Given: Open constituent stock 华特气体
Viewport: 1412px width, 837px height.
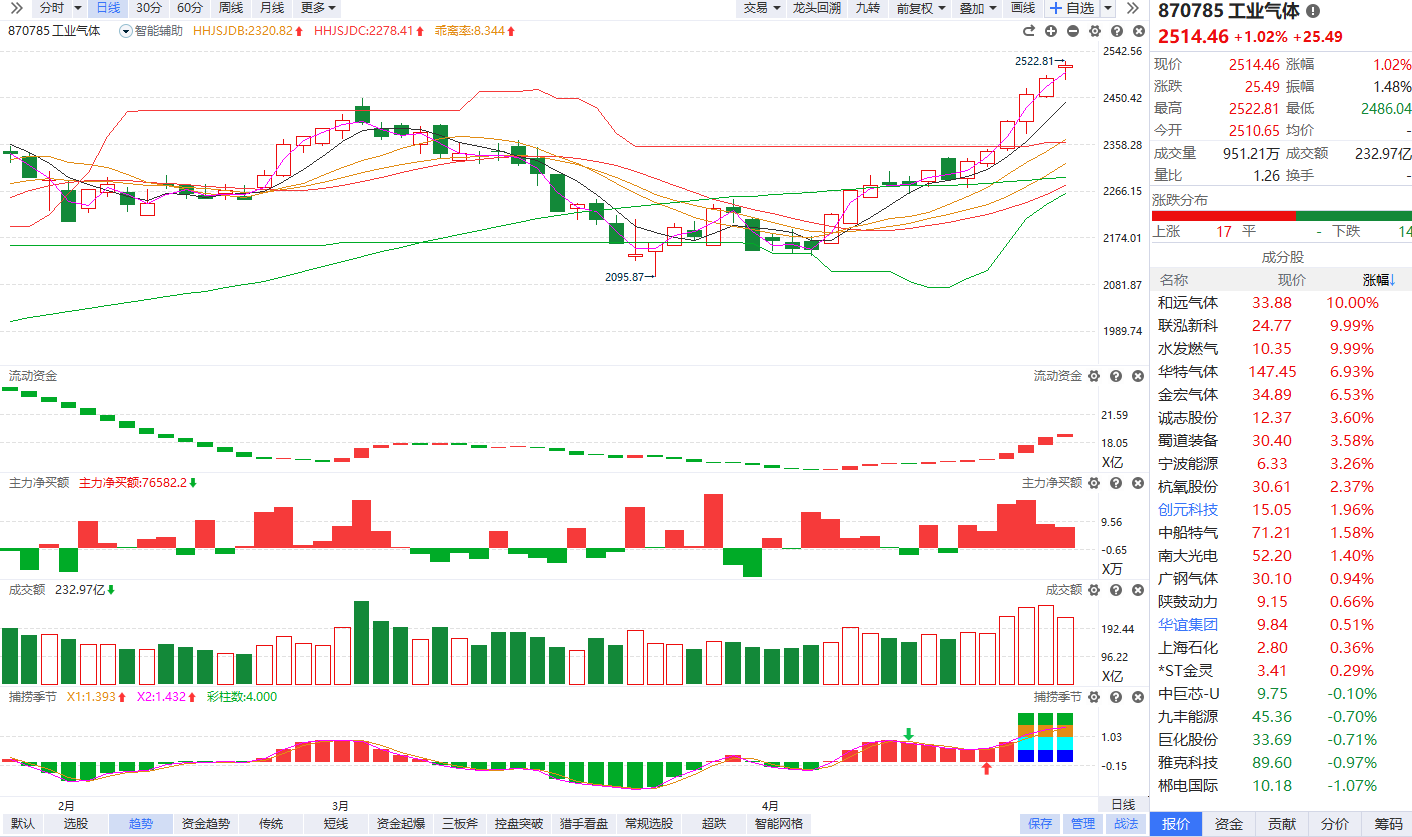Looking at the screenshot, I should [1188, 371].
